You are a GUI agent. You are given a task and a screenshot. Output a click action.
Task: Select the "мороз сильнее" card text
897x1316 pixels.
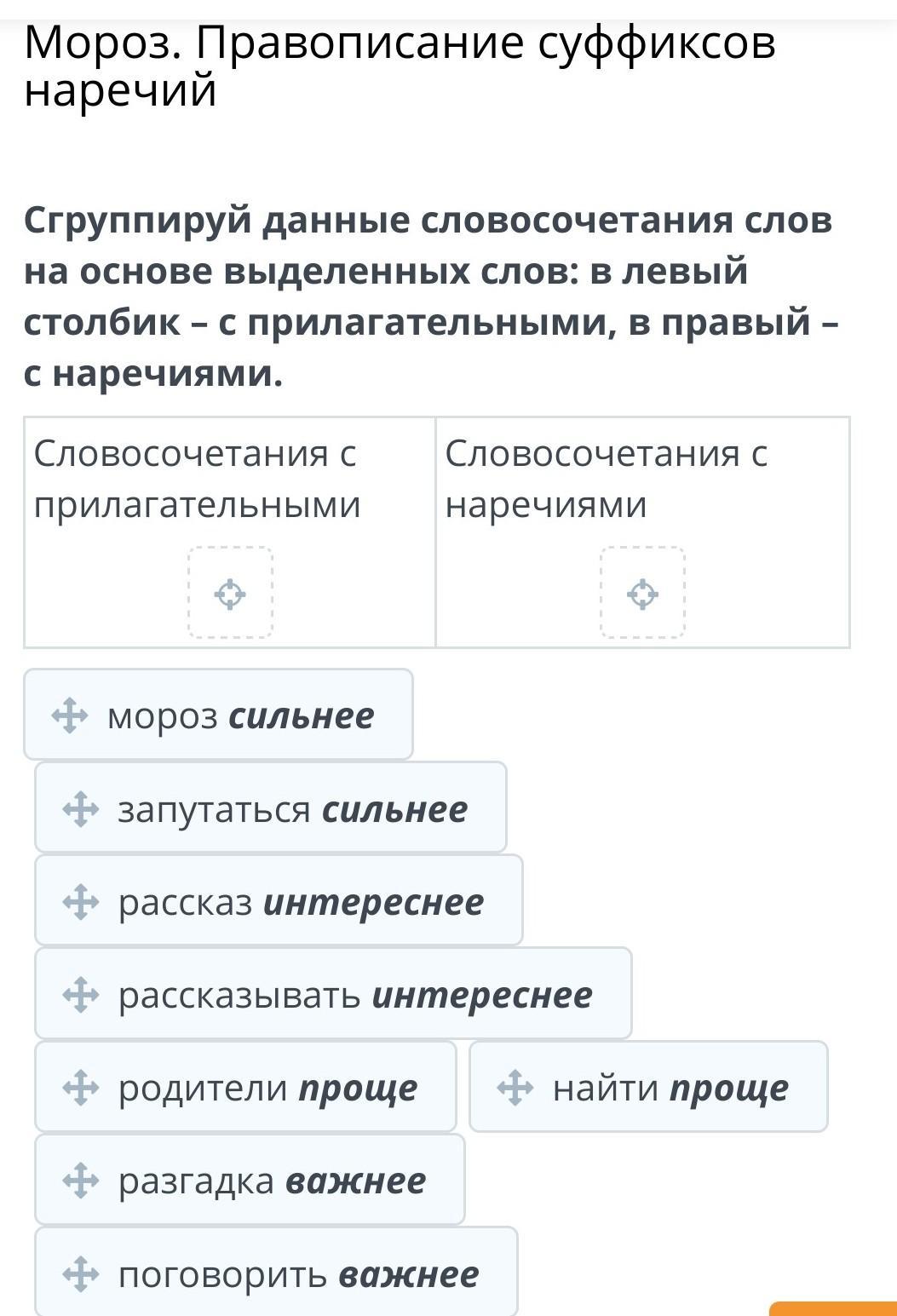pyautogui.click(x=240, y=715)
